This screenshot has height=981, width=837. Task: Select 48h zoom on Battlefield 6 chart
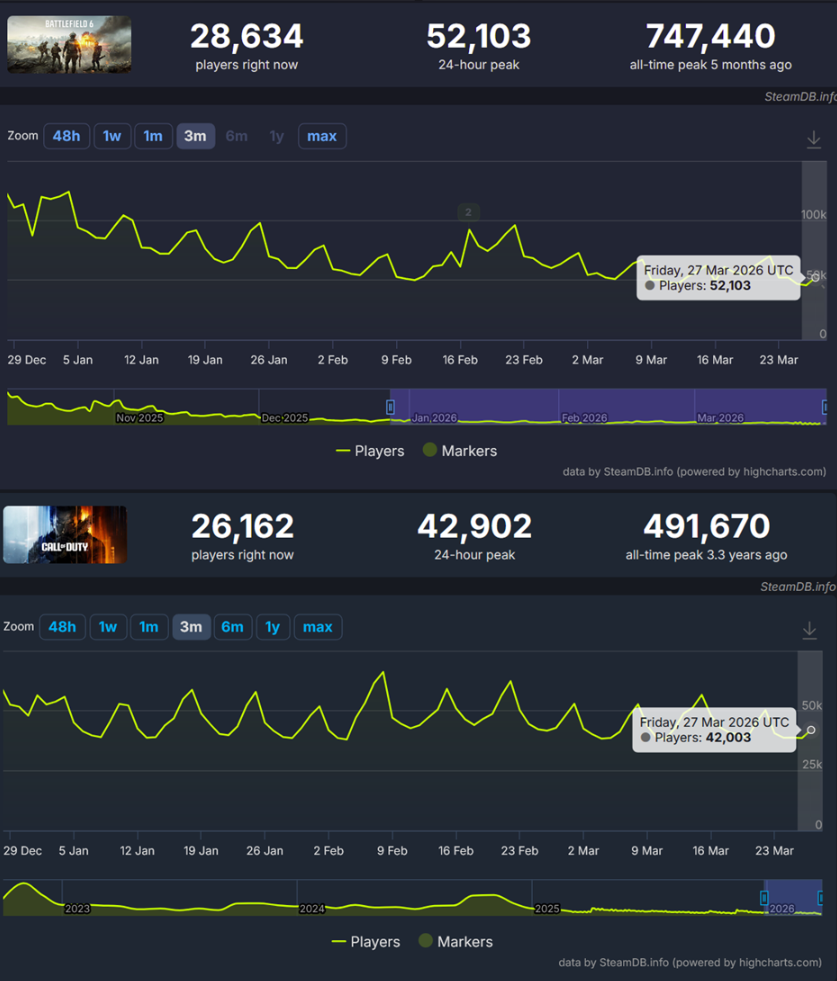[x=66, y=136]
